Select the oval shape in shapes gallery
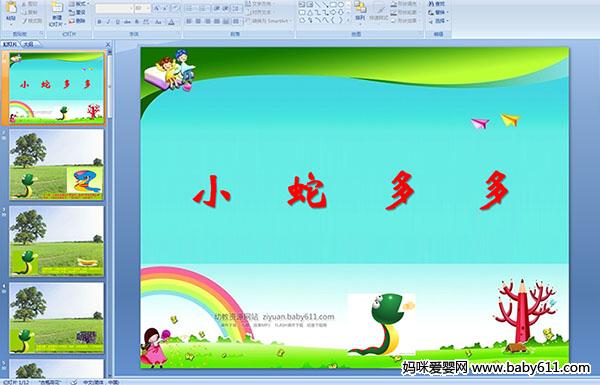 point(341,5)
